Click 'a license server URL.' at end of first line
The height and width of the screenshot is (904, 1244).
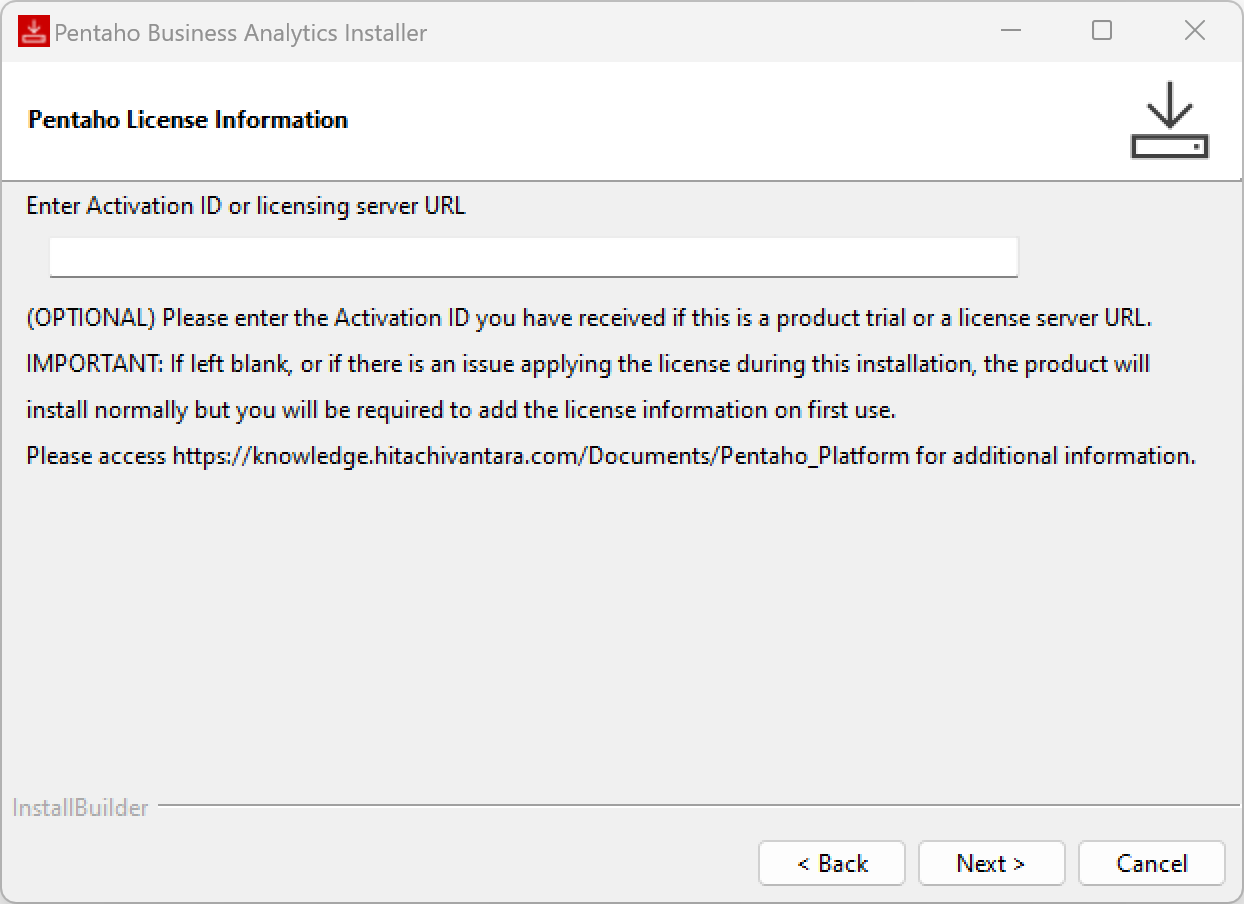(1054, 318)
